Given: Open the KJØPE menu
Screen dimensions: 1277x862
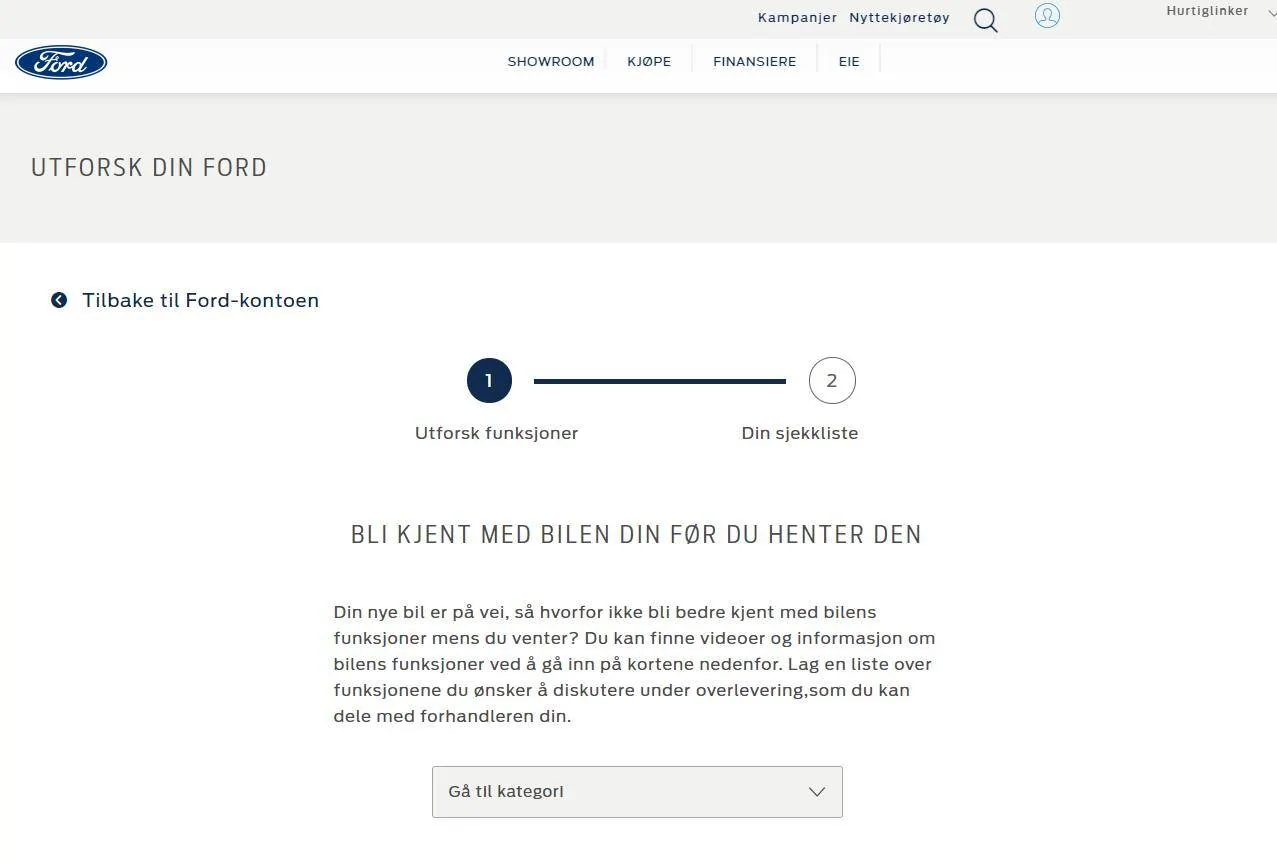Looking at the screenshot, I should click(649, 61).
